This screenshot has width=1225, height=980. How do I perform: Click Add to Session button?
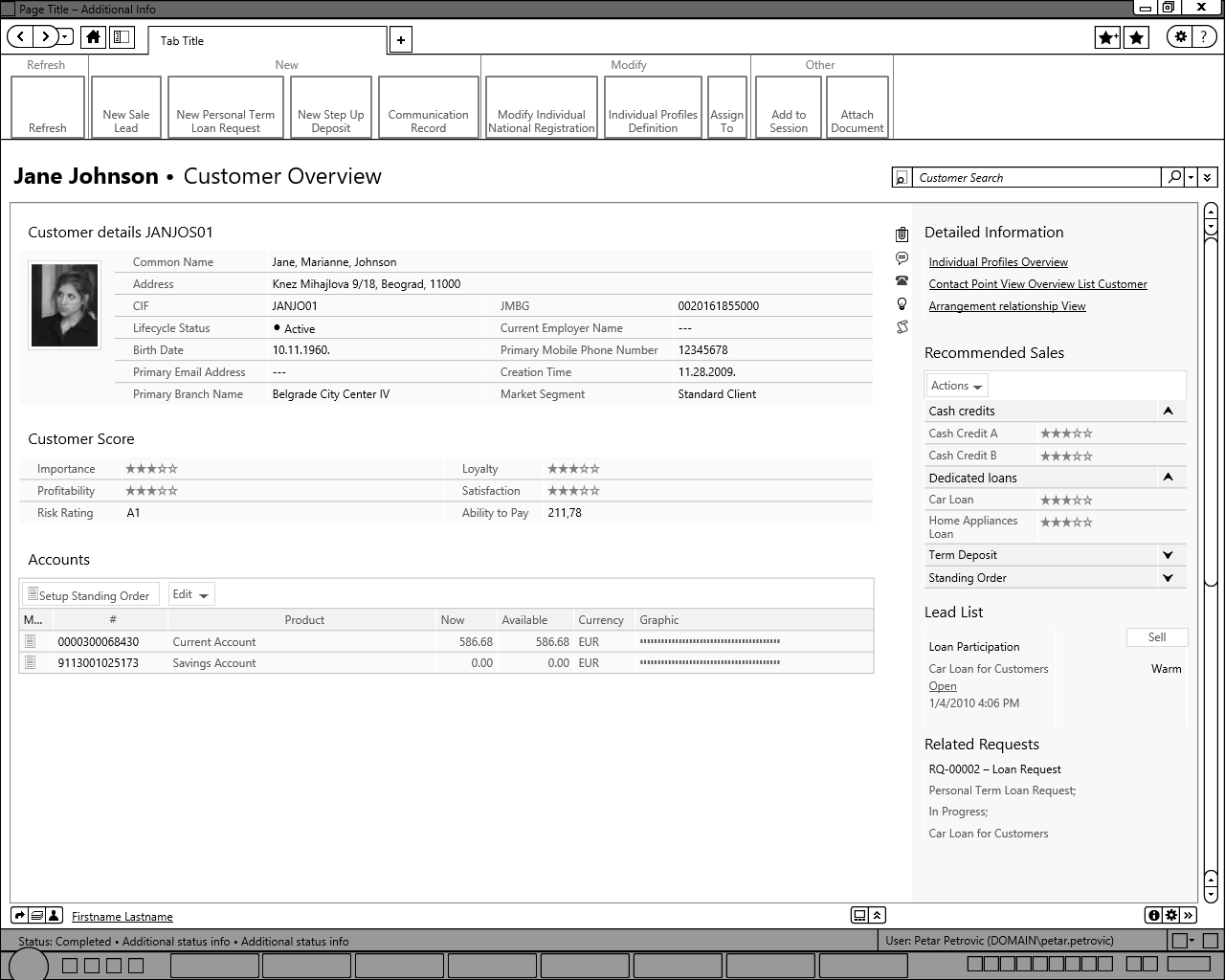[x=789, y=107]
